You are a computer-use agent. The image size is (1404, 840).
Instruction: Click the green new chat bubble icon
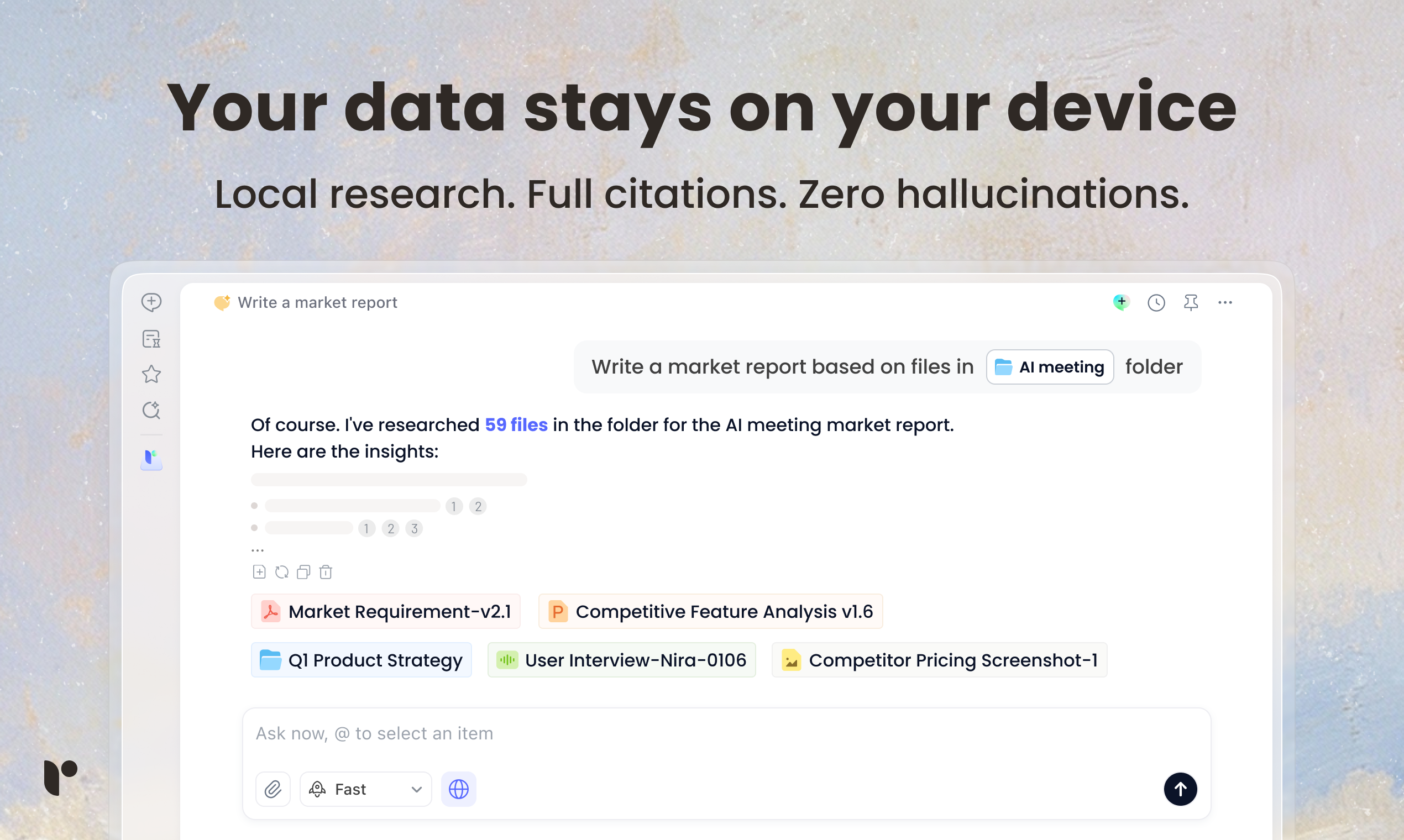tap(1121, 302)
